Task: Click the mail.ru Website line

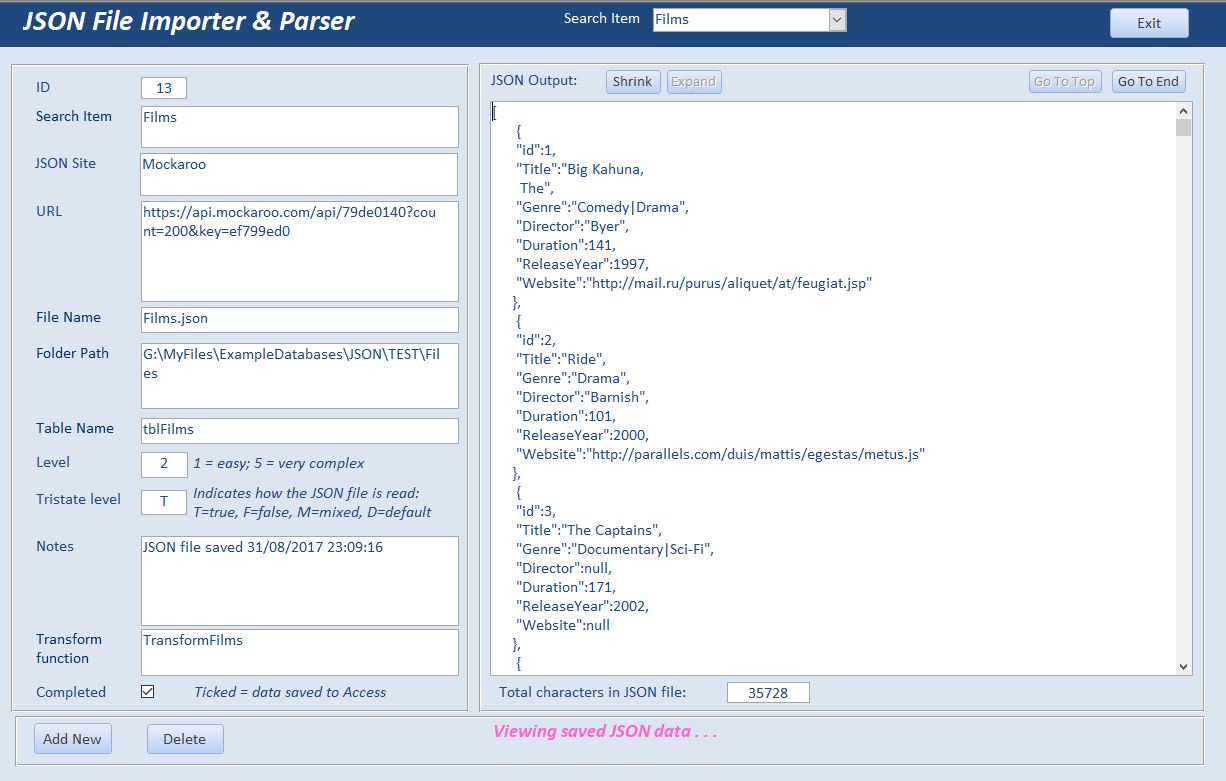Action: coord(694,283)
